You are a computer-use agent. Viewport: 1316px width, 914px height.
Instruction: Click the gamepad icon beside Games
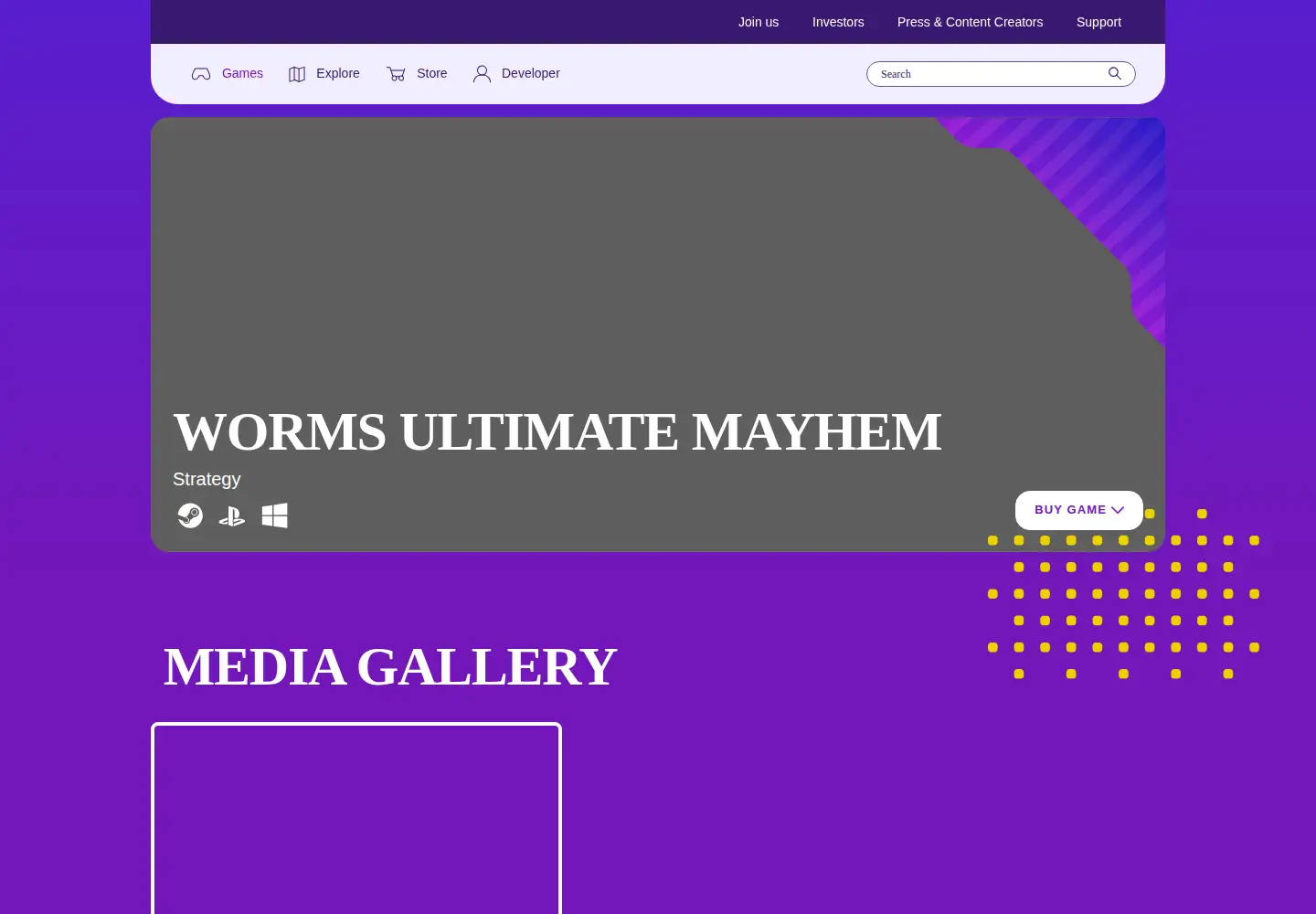coord(201,74)
